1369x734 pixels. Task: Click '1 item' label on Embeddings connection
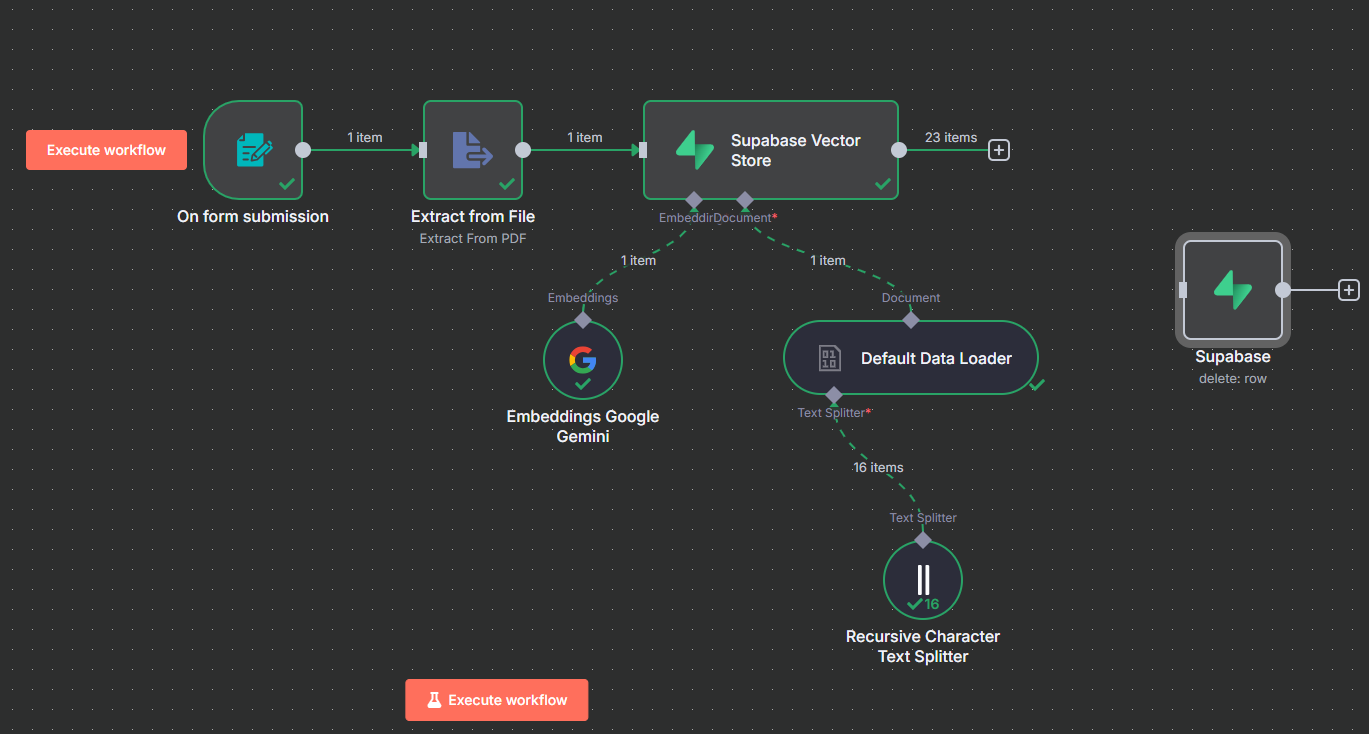tap(638, 260)
